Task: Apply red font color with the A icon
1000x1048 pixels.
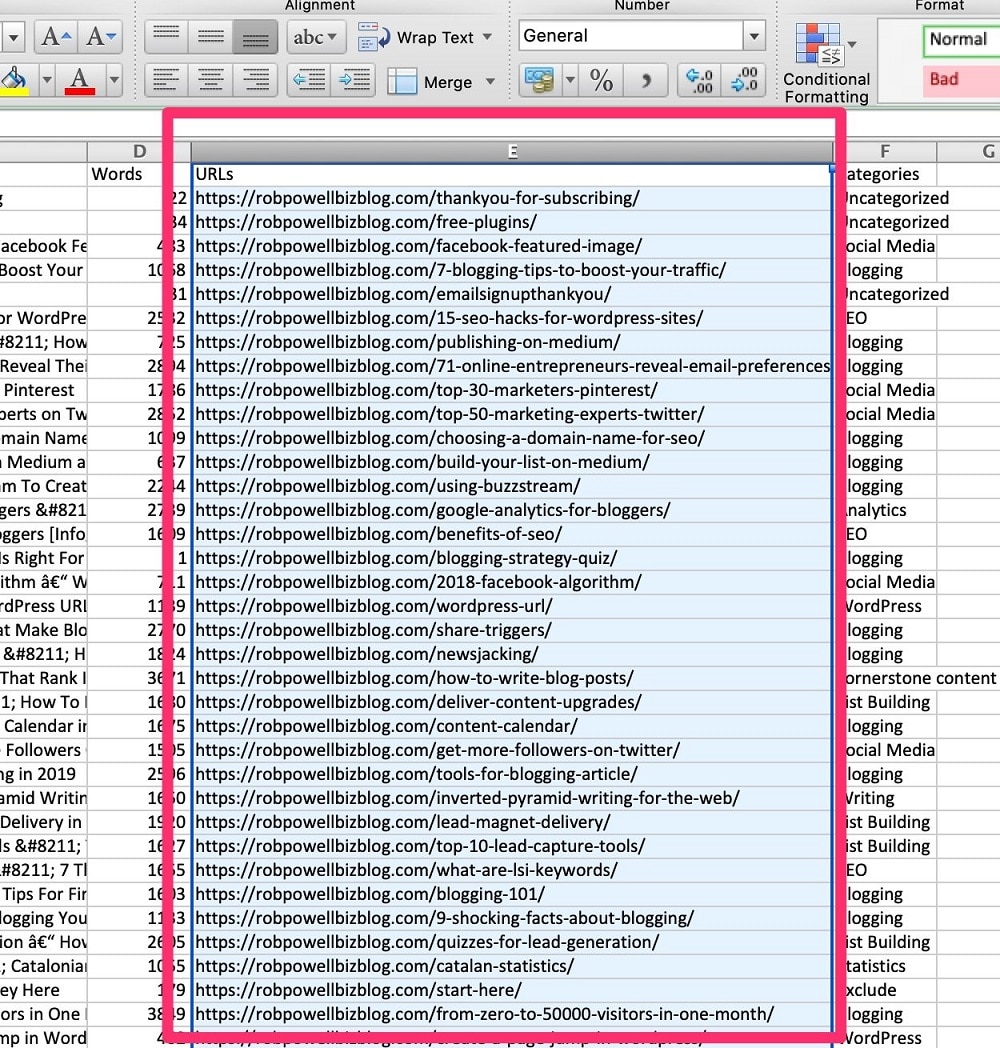Action: (80, 81)
